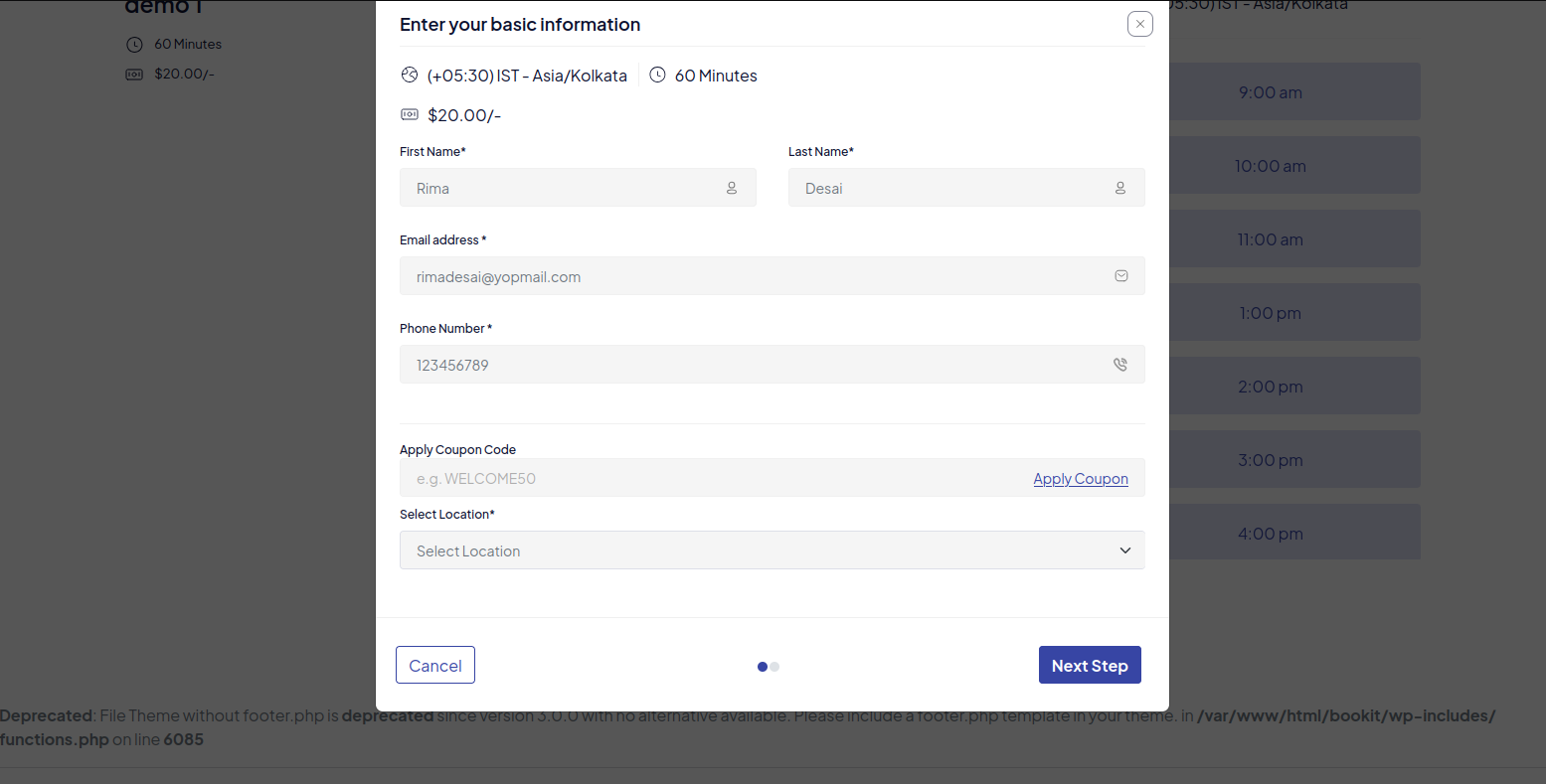Click the person icon in First Name field
1546x784 pixels.
732,188
